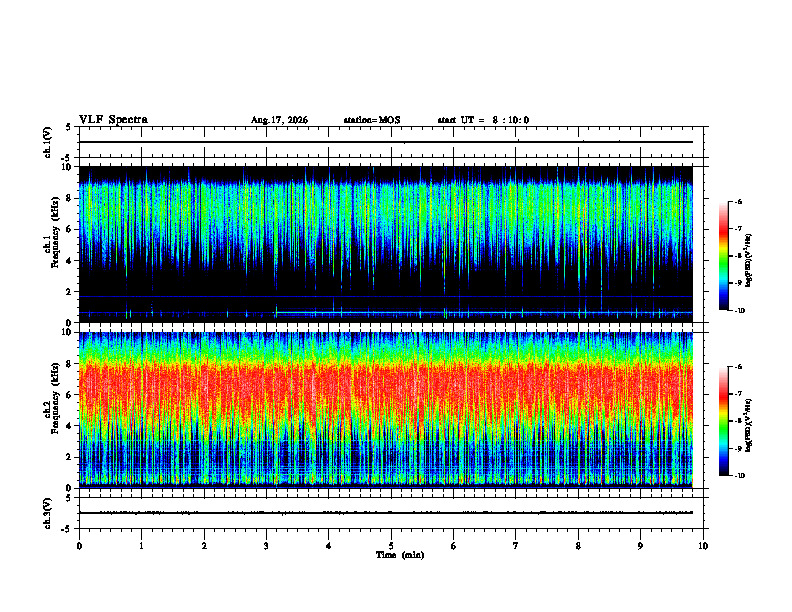Click the ch.1 "Frequency (kHz)" axis label
Image resolution: width=792 pixels, height=612 pixels.
coord(56,233)
